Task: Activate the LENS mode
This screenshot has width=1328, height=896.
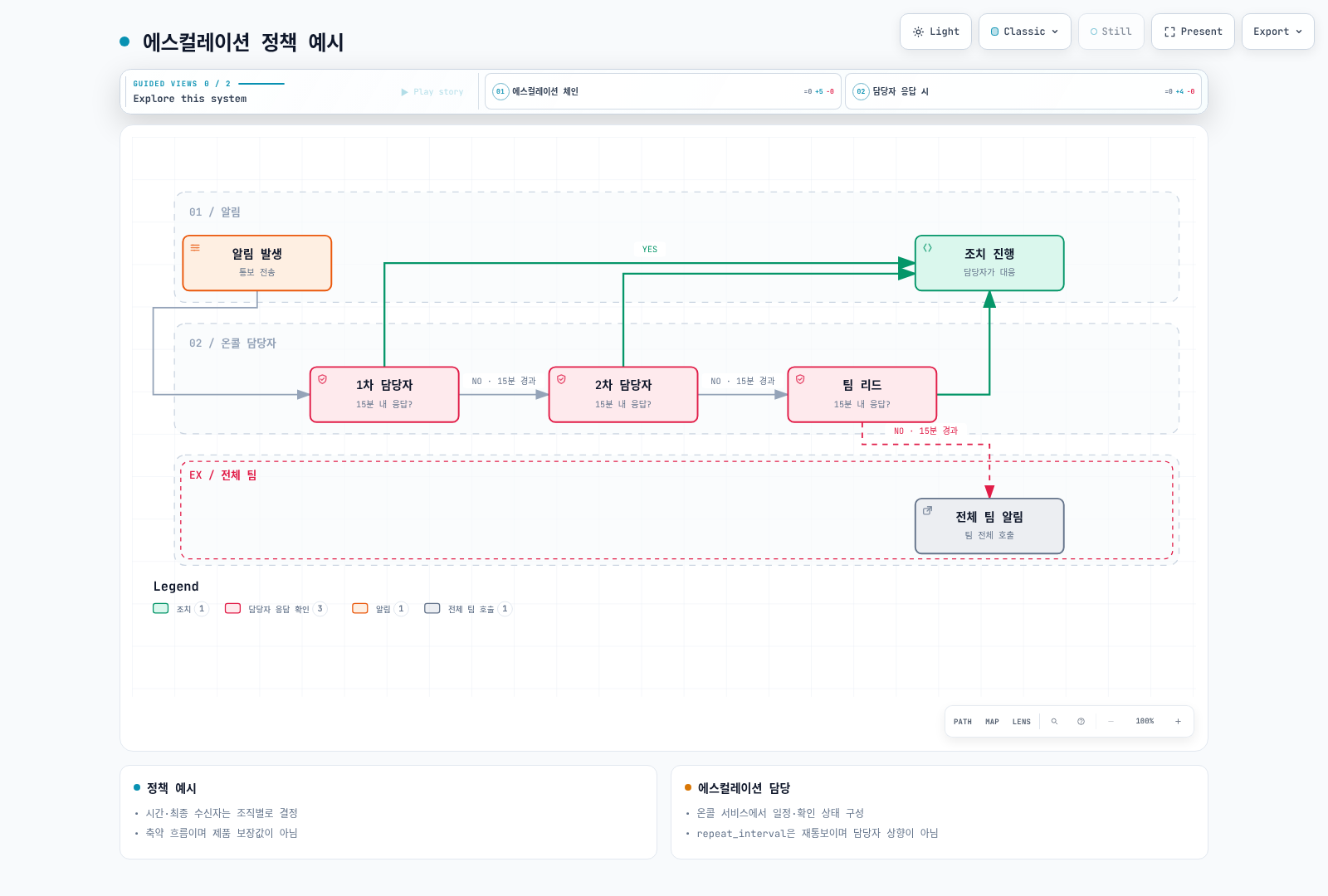Action: [1022, 722]
